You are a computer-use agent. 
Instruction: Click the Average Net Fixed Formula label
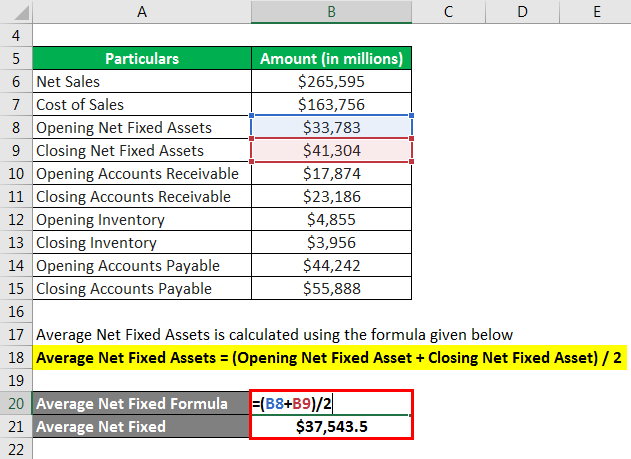(141, 403)
